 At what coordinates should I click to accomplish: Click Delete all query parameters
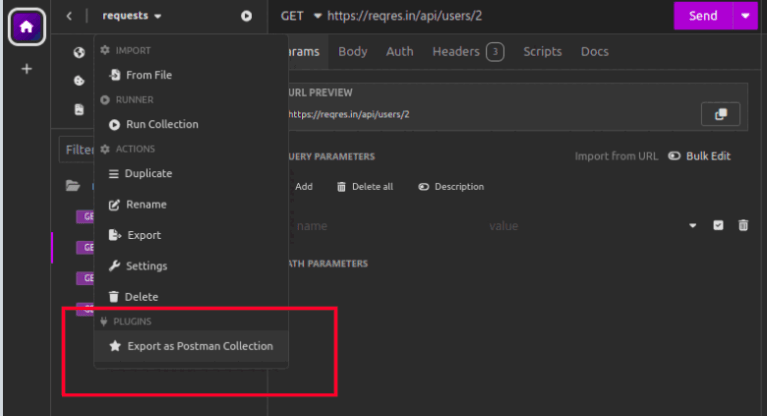tap(365, 187)
